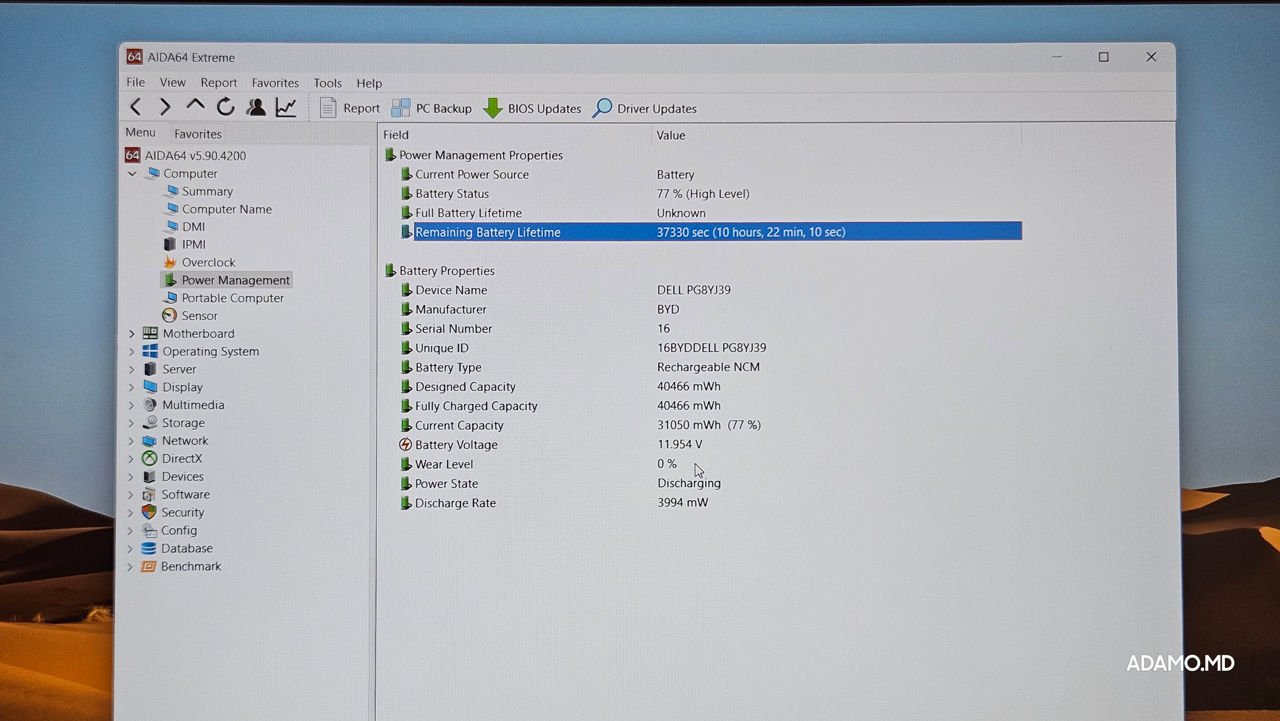Viewport: 1280px width, 721px height.
Task: Click the Config tree icon
Action: click(x=149, y=530)
